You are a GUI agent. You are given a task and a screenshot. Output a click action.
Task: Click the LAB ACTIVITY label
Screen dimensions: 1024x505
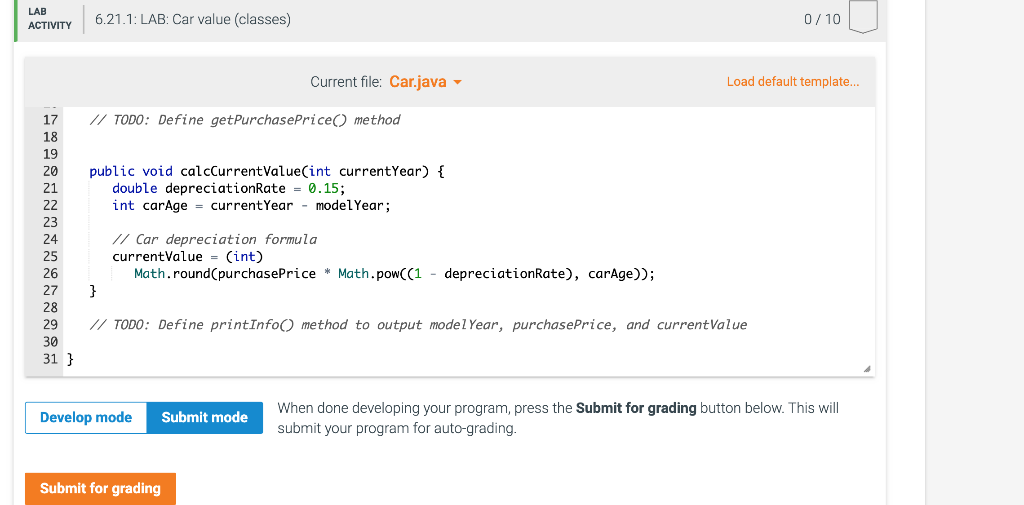coord(50,19)
